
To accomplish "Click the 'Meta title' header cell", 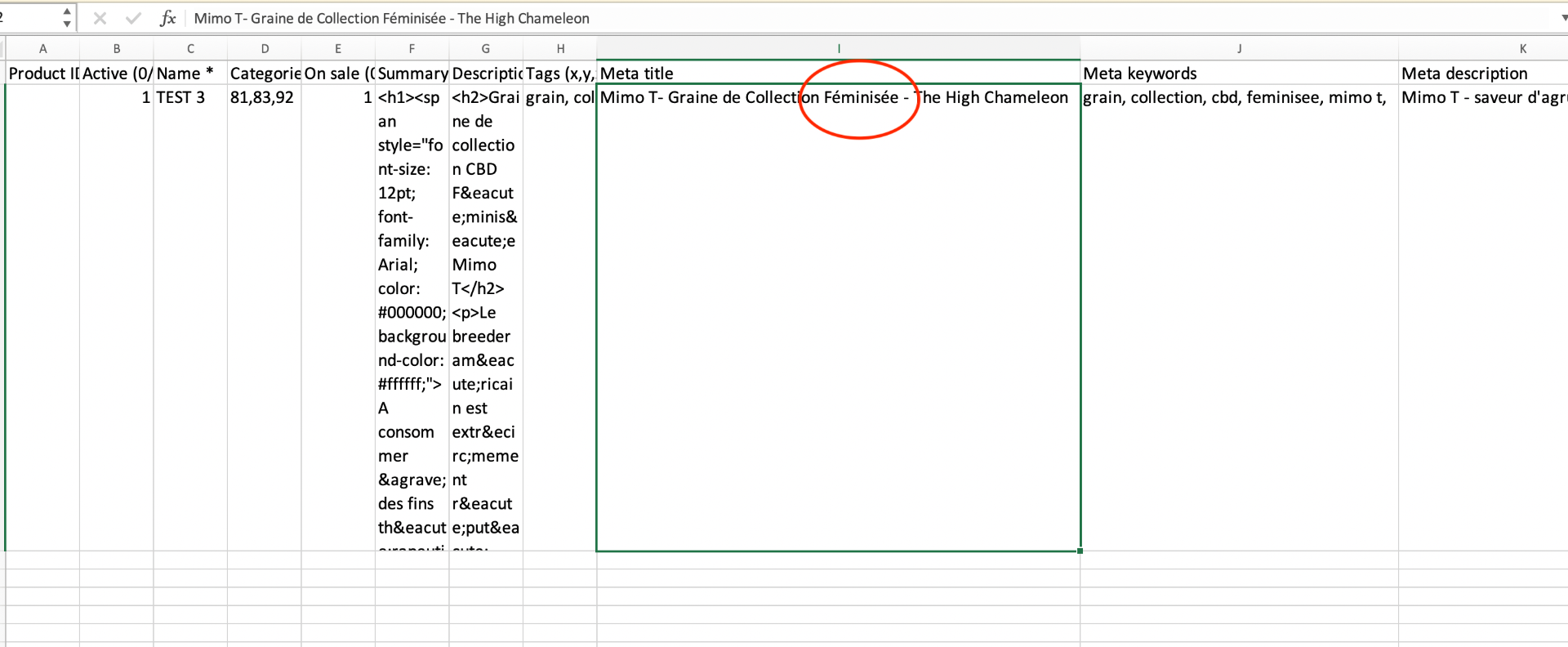I will coord(839,73).
